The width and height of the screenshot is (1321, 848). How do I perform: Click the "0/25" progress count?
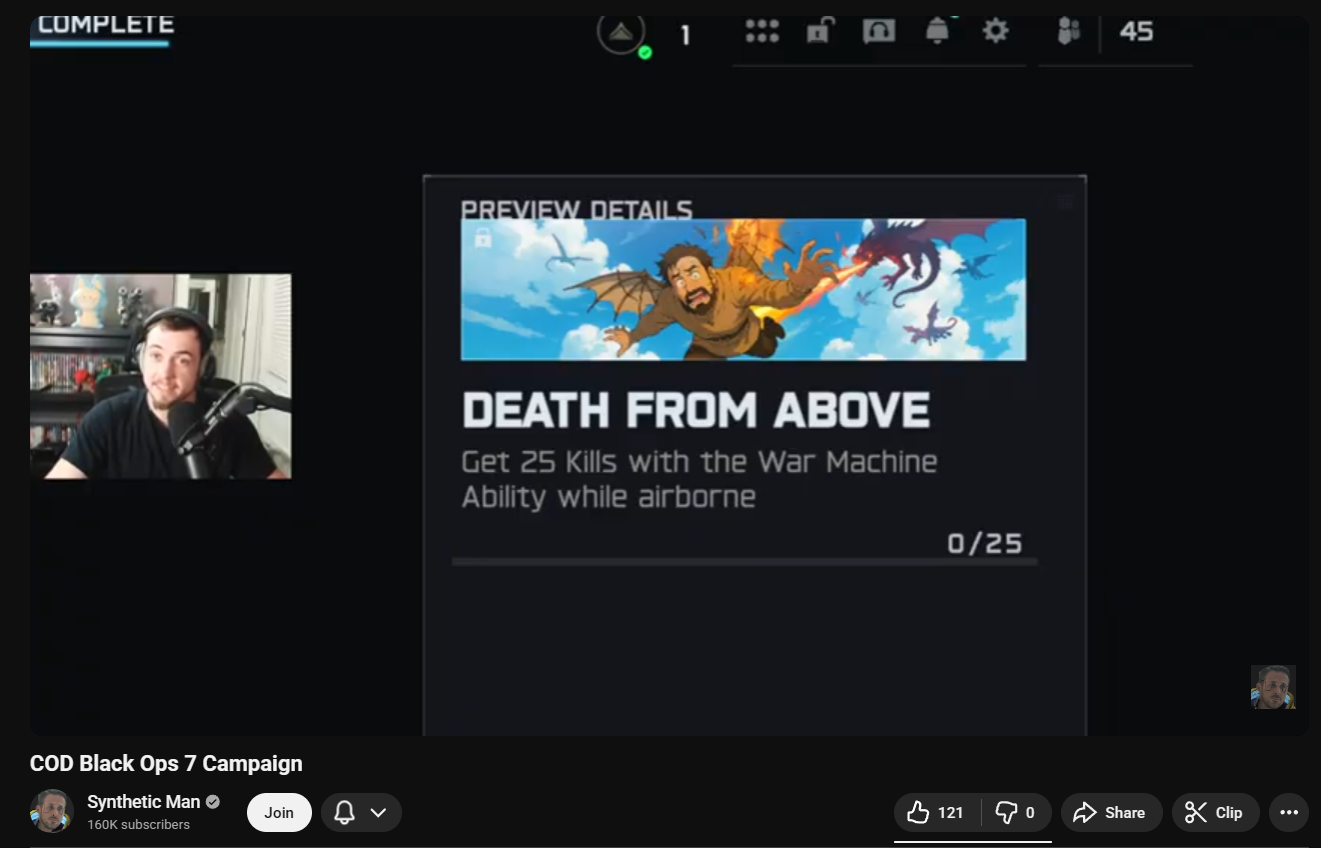tap(985, 543)
